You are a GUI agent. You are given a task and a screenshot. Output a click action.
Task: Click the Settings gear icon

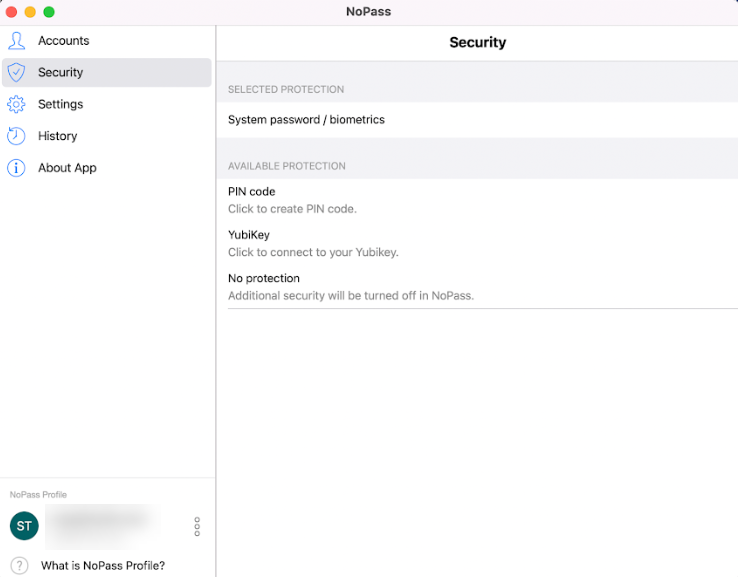click(16, 104)
